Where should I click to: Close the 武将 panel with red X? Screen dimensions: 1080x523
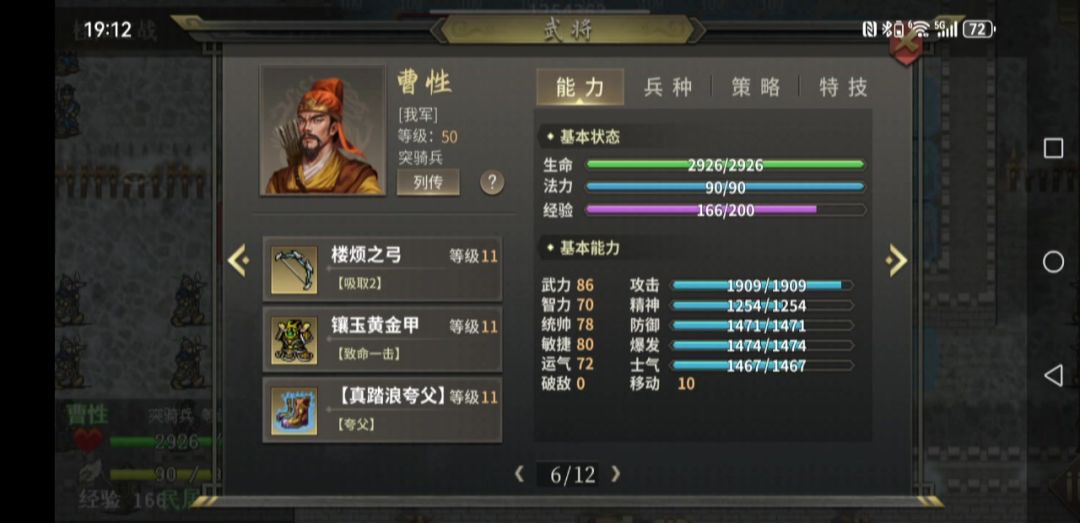[906, 45]
